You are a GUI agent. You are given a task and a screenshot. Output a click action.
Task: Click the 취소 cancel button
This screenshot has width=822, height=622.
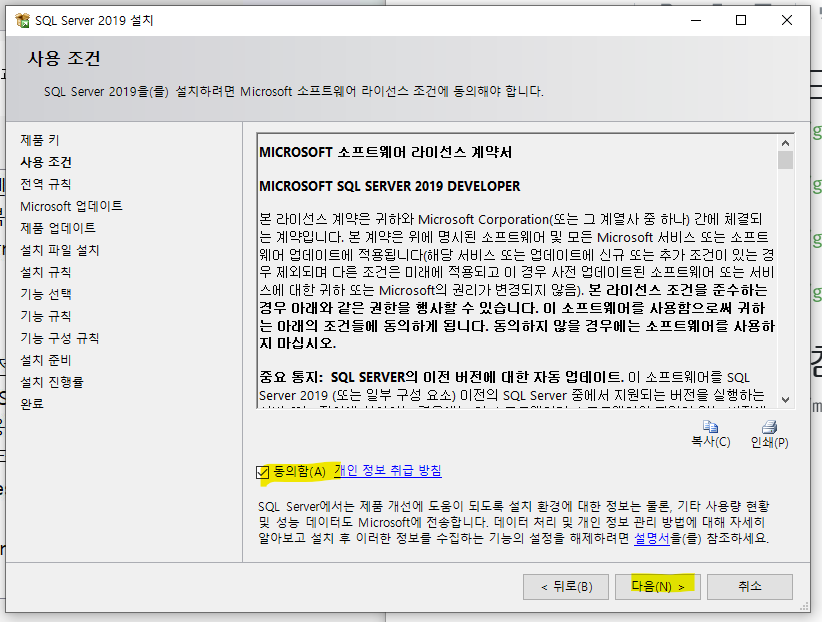tap(750, 586)
